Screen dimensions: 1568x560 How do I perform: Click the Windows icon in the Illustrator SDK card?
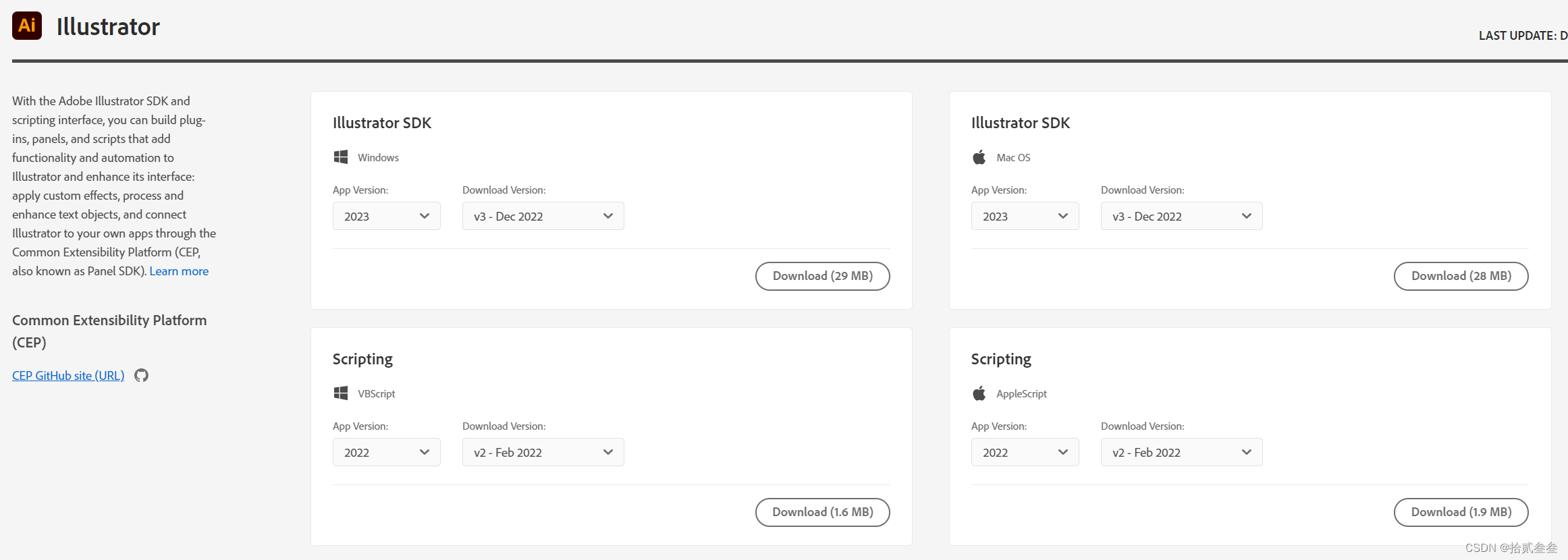[341, 157]
